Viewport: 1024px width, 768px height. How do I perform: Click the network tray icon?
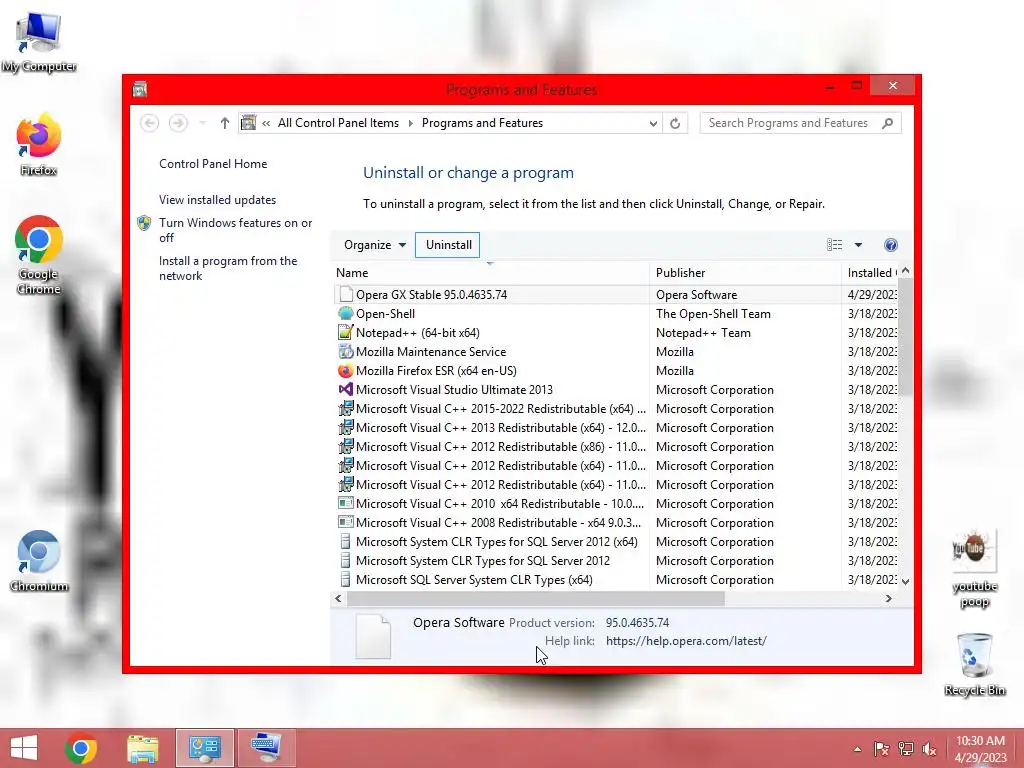pos(905,749)
